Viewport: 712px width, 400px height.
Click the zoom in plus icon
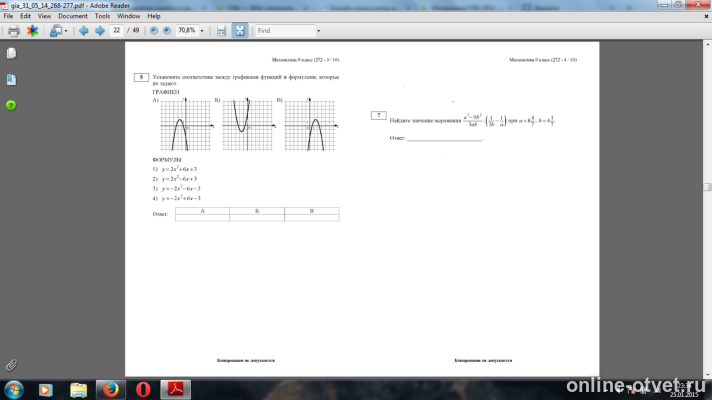[x=167, y=30]
